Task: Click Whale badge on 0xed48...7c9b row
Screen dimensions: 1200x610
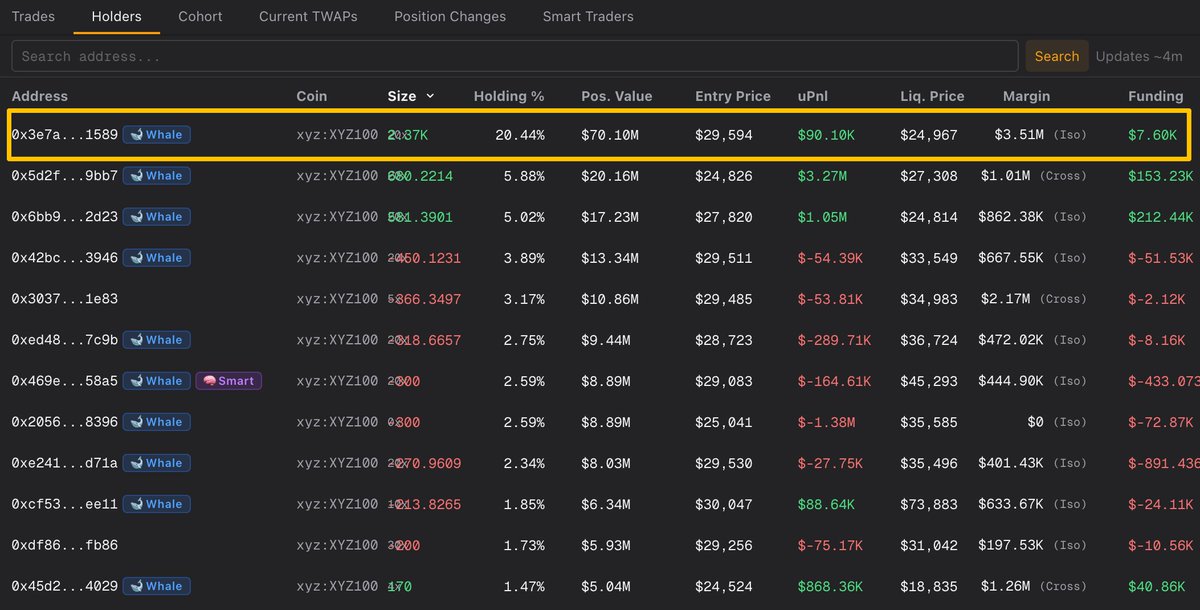Action: tap(157, 339)
